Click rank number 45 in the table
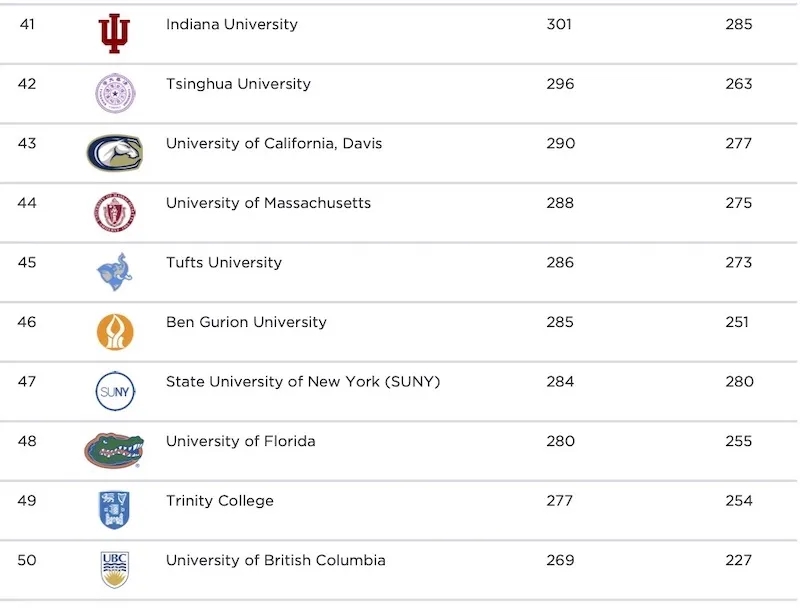The height and width of the screenshot is (613, 800). coord(27,262)
